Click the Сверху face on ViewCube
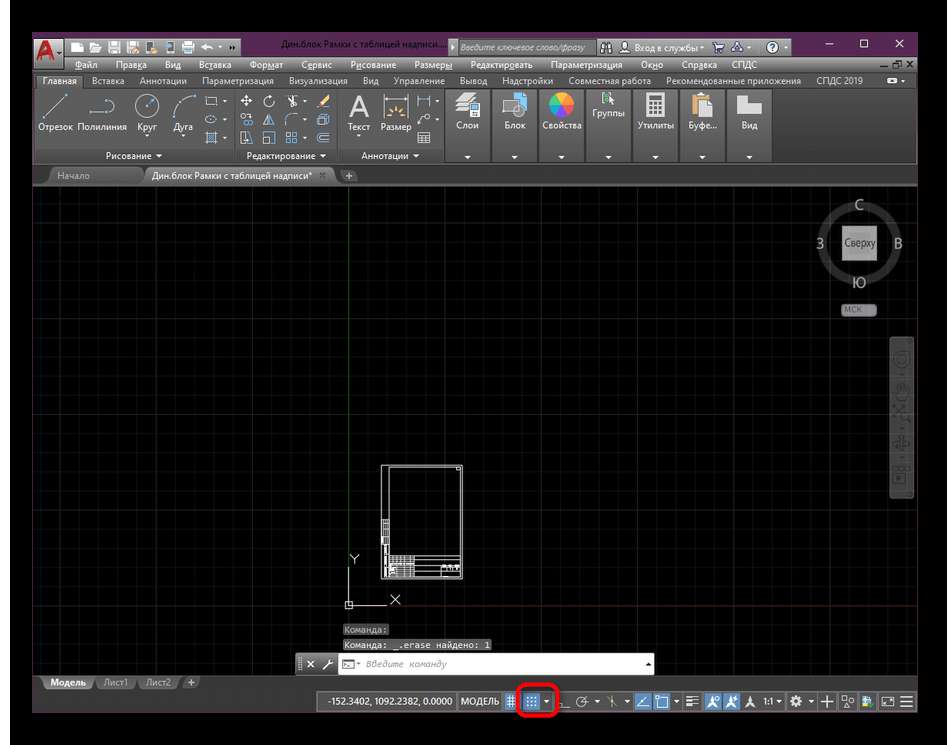Viewport: 950px width, 745px height. tap(859, 243)
